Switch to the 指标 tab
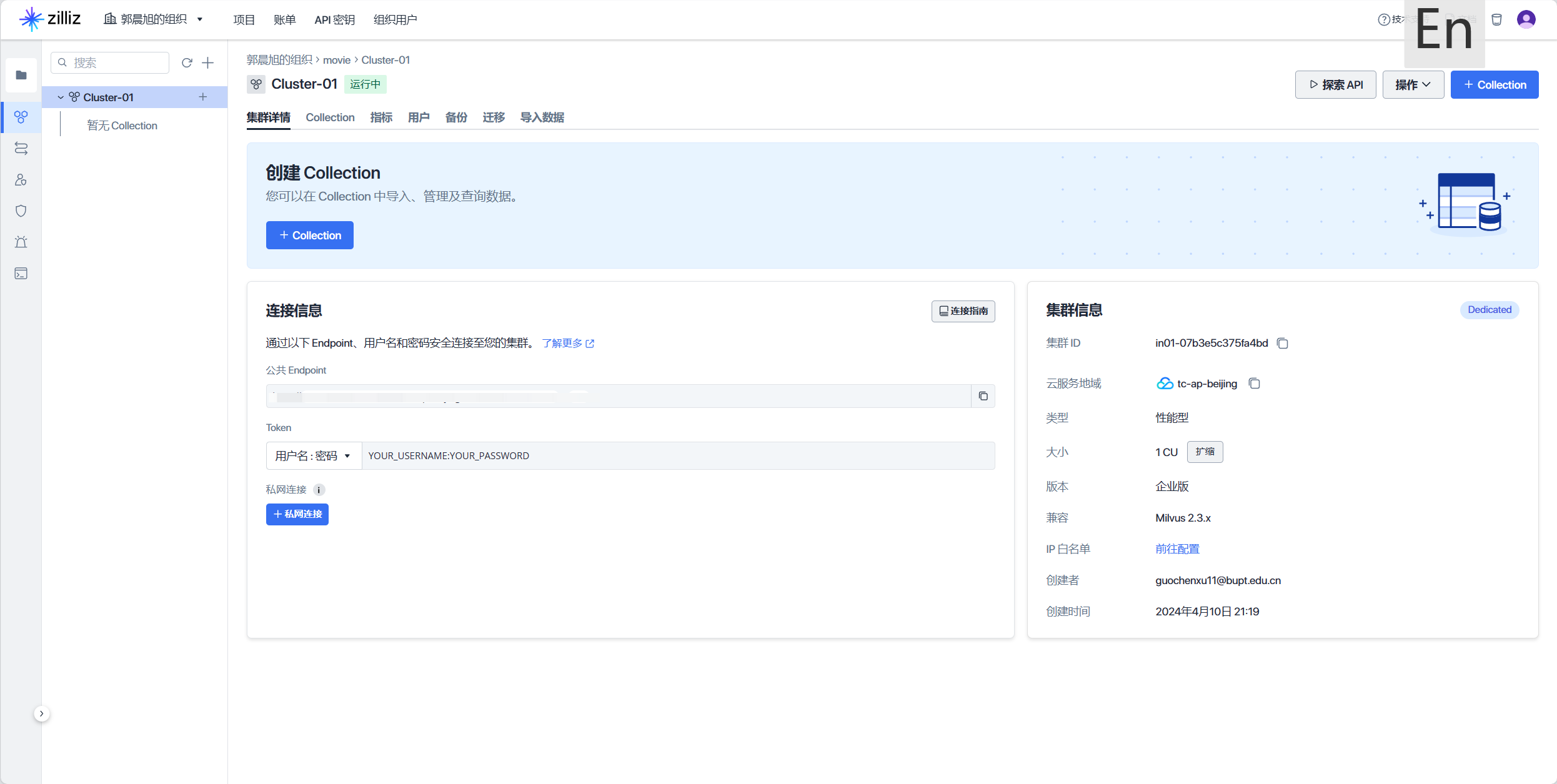Image resolution: width=1557 pixels, height=784 pixels. tap(381, 117)
